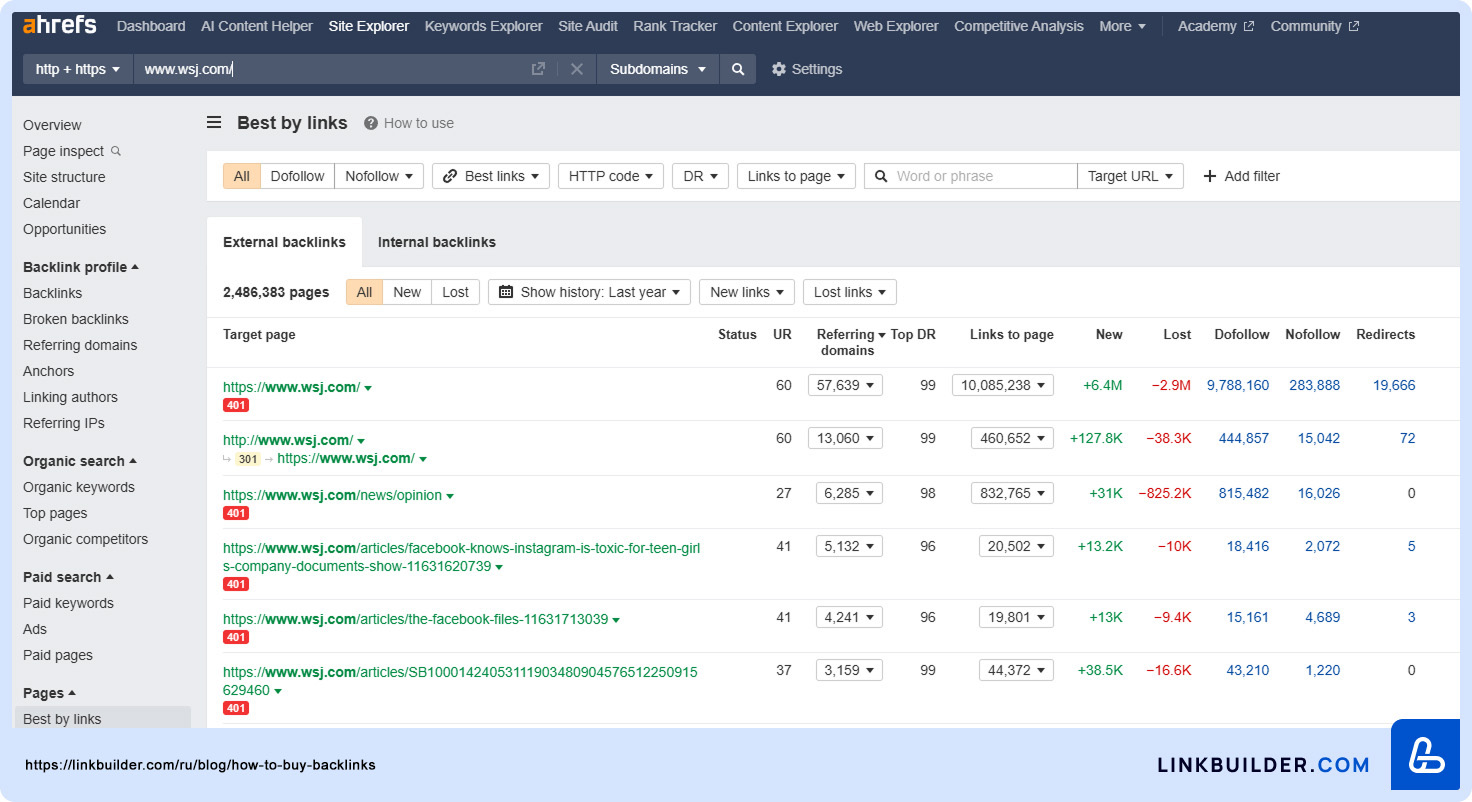The image size is (1472, 802).
Task: Open Site Explorer in top navigation
Action: pyautogui.click(x=369, y=26)
